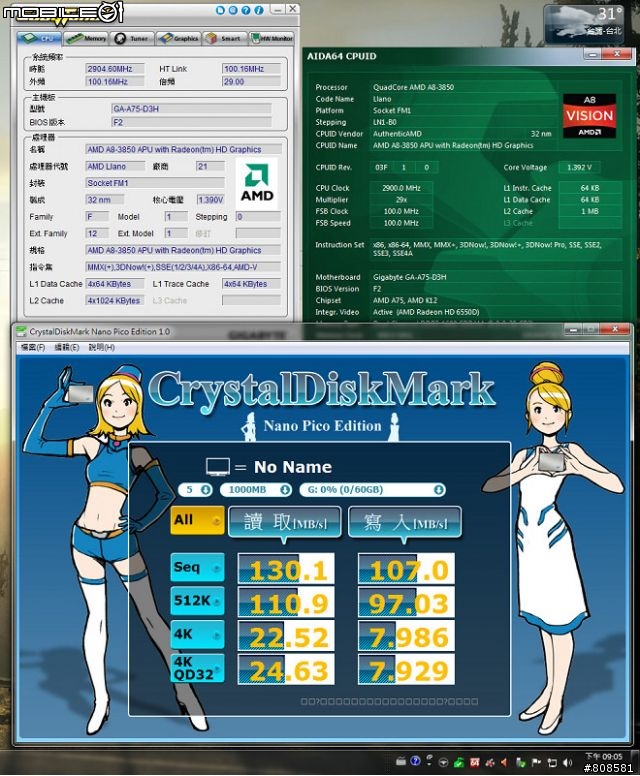Click the 512K write result 97.03
This screenshot has width=640, height=776.
click(406, 602)
